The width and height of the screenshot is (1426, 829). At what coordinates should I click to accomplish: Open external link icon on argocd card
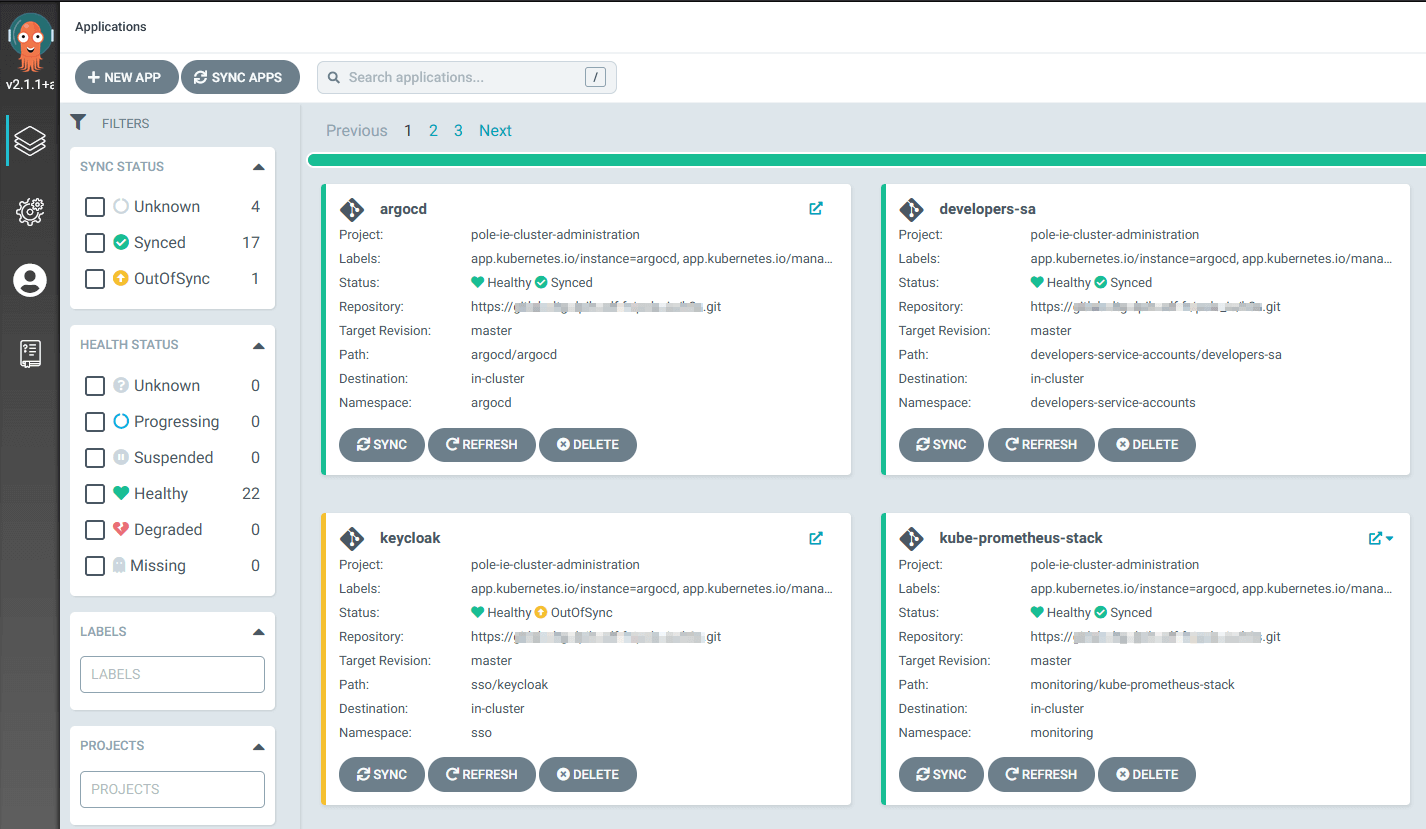click(x=816, y=208)
